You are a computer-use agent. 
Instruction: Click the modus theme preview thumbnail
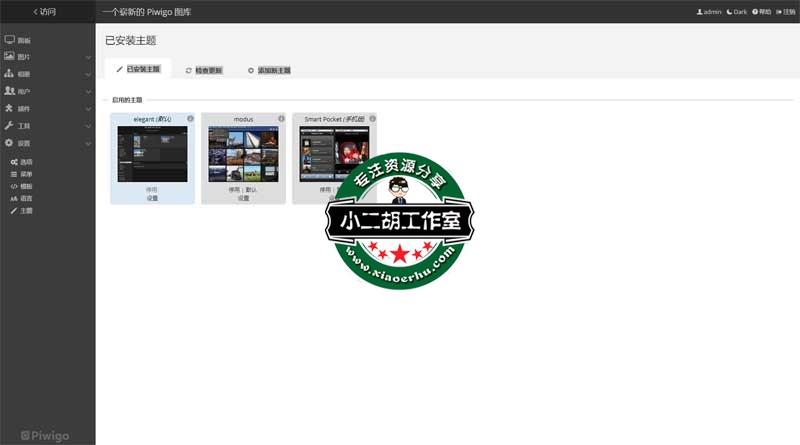pyautogui.click(x=243, y=154)
